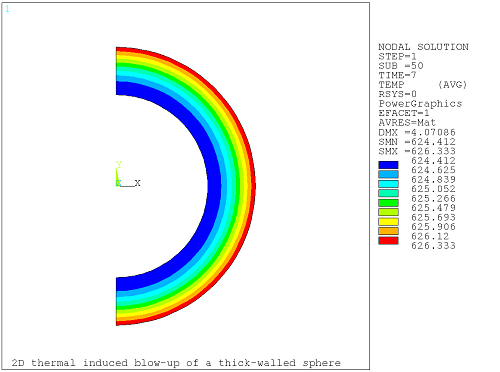Click the legend value 624.839
This screenshot has height=372, width=500.
click(x=433, y=179)
